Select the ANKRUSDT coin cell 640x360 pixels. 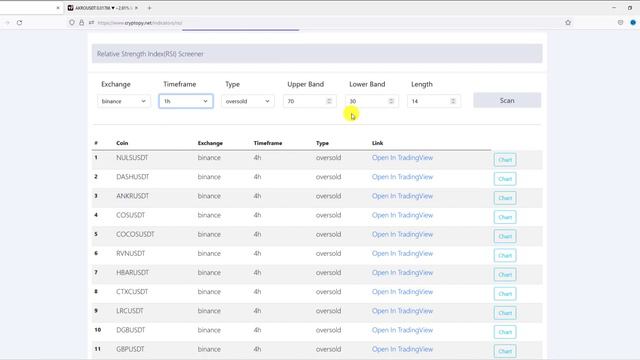133,196
